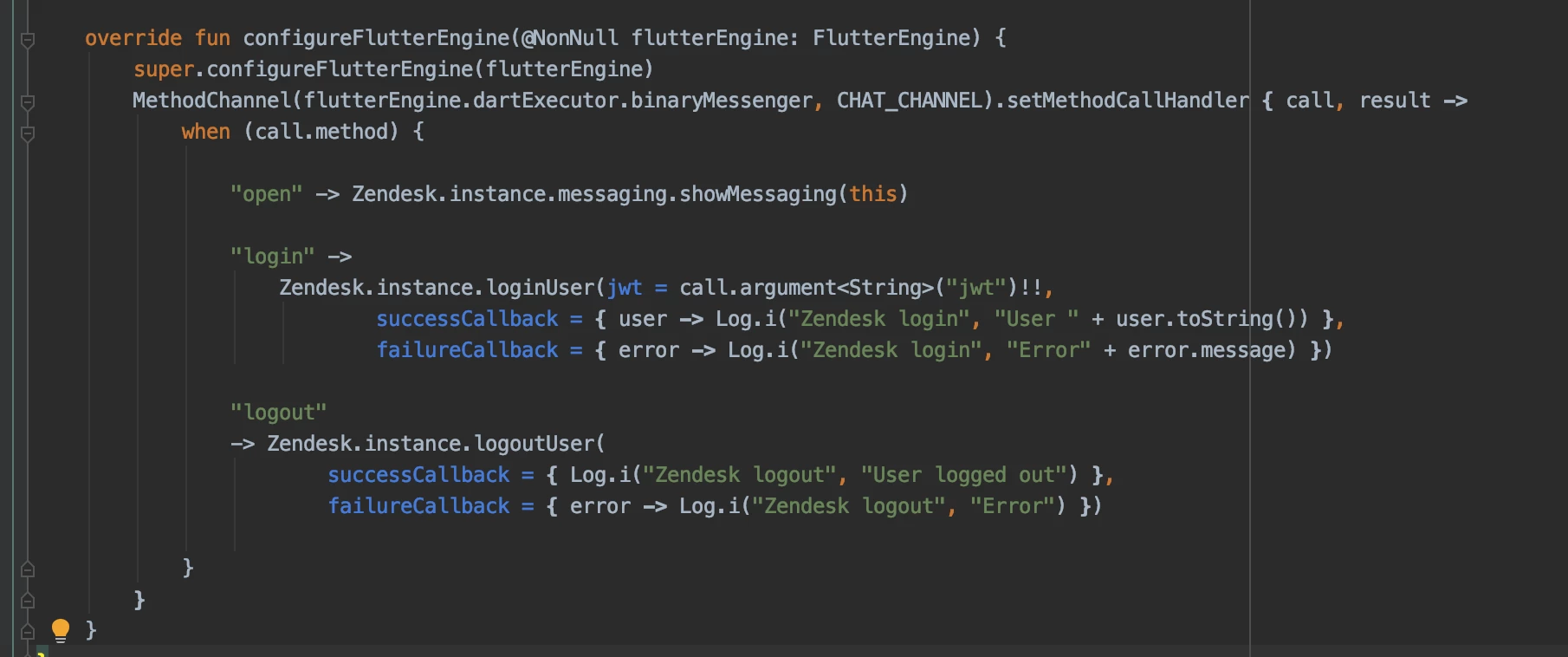The width and height of the screenshot is (1568, 657).
Task: Click the "login" string literal
Action: pos(273,257)
